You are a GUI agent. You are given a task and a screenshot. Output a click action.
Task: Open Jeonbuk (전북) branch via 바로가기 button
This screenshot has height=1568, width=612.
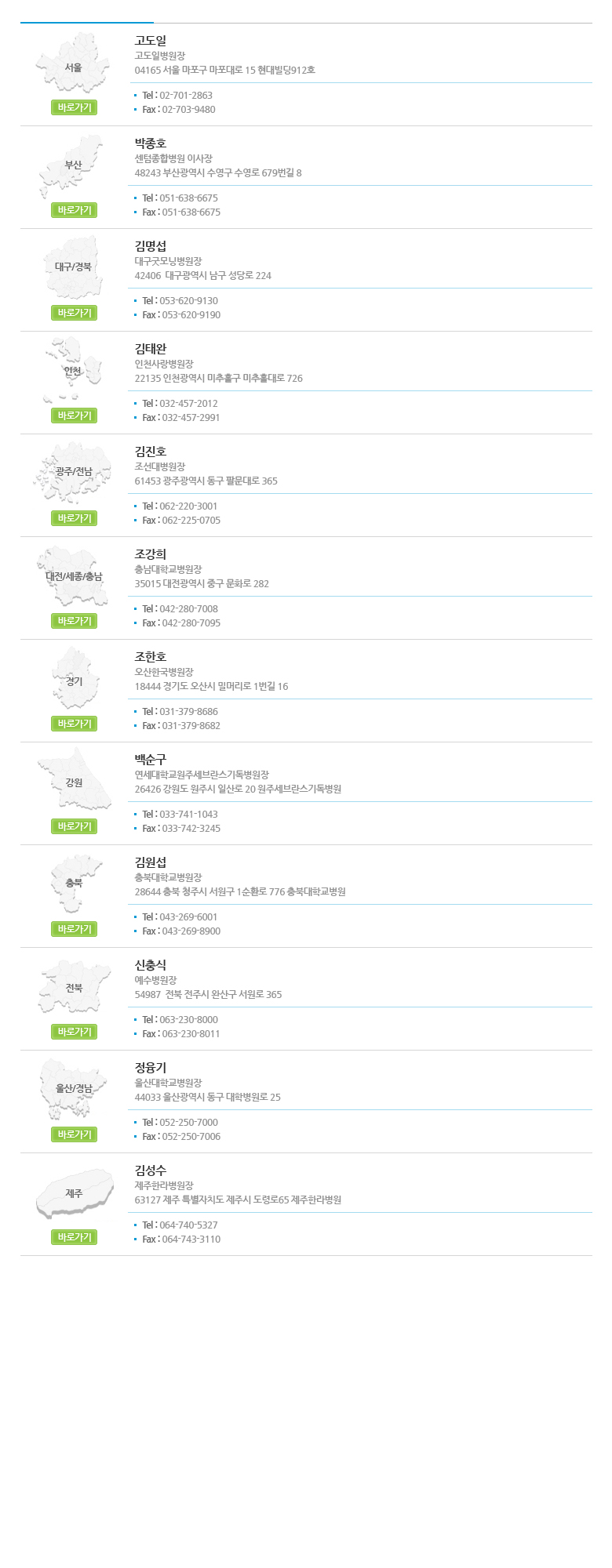pos(75,1032)
